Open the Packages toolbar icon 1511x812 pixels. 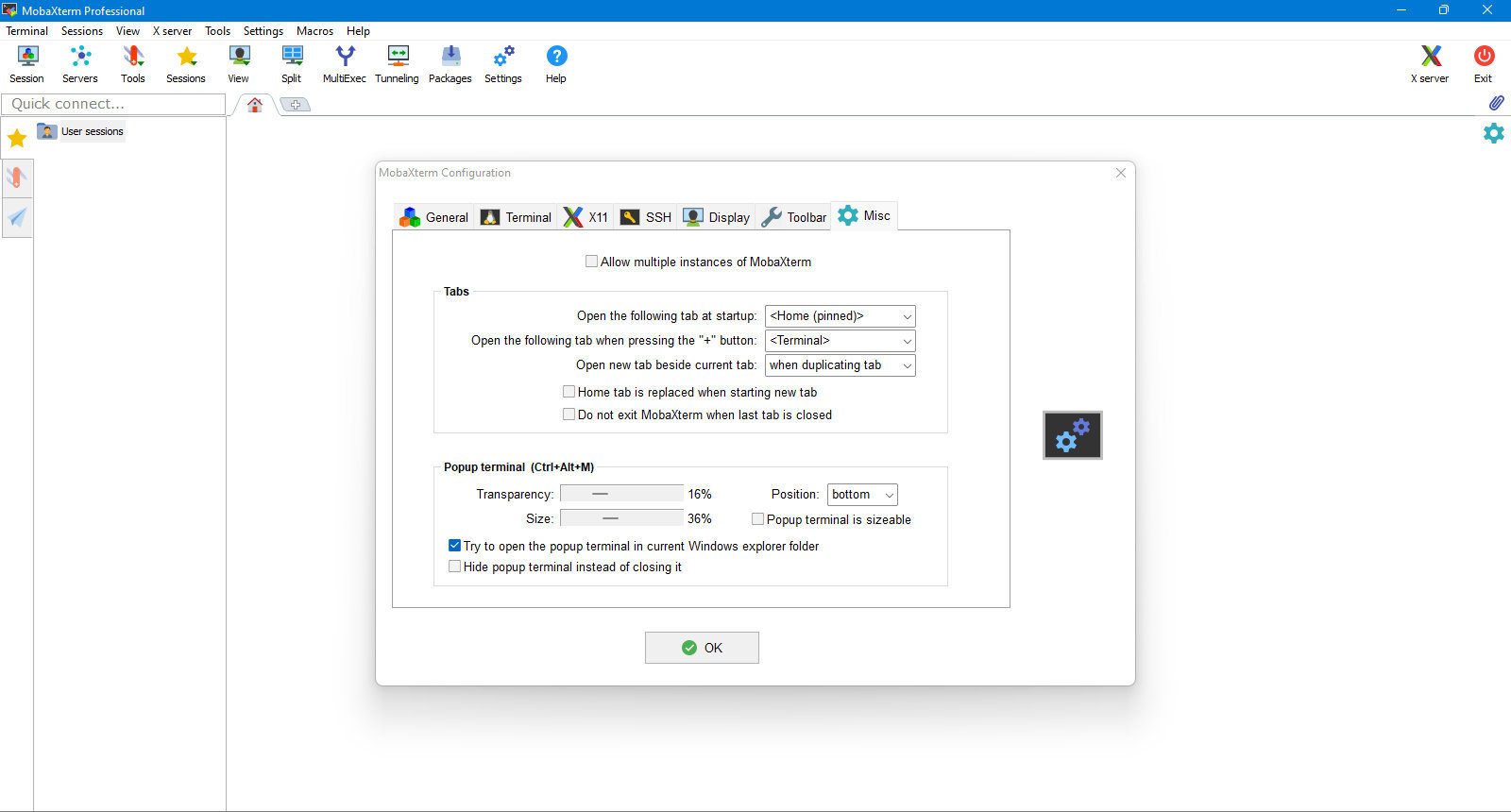[x=450, y=64]
